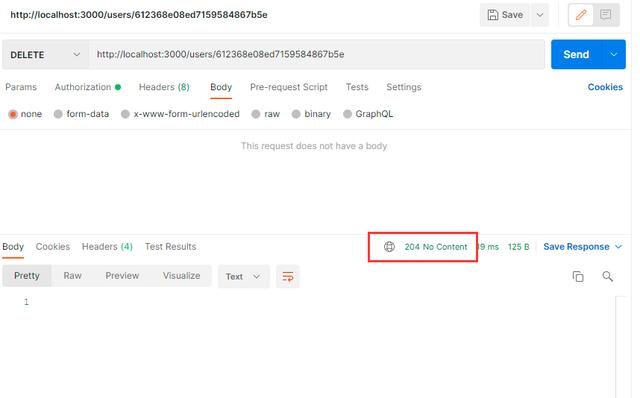Open the response Cookies tab
Screen dimensions: 640x398
point(53,247)
